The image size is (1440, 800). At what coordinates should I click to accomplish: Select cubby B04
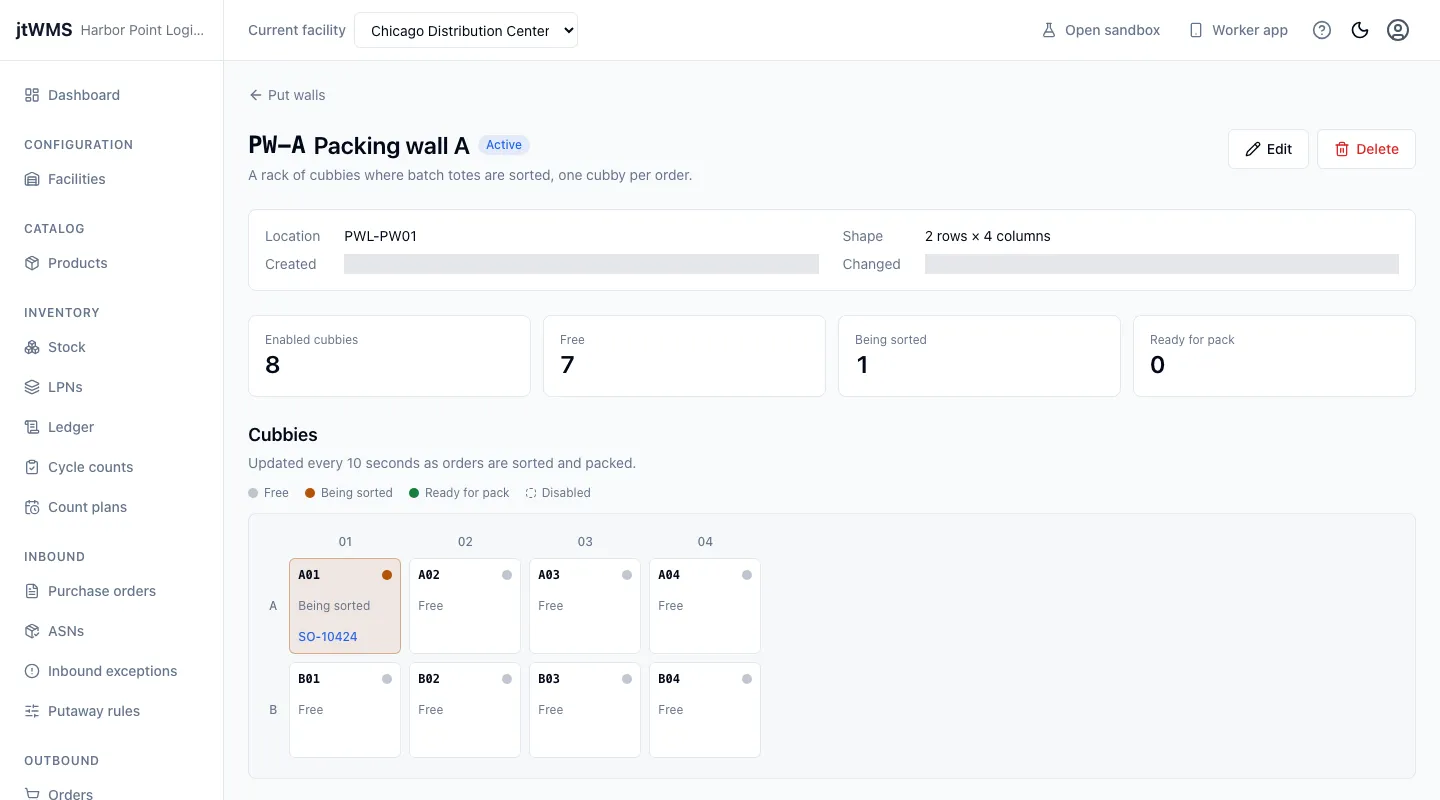point(705,710)
